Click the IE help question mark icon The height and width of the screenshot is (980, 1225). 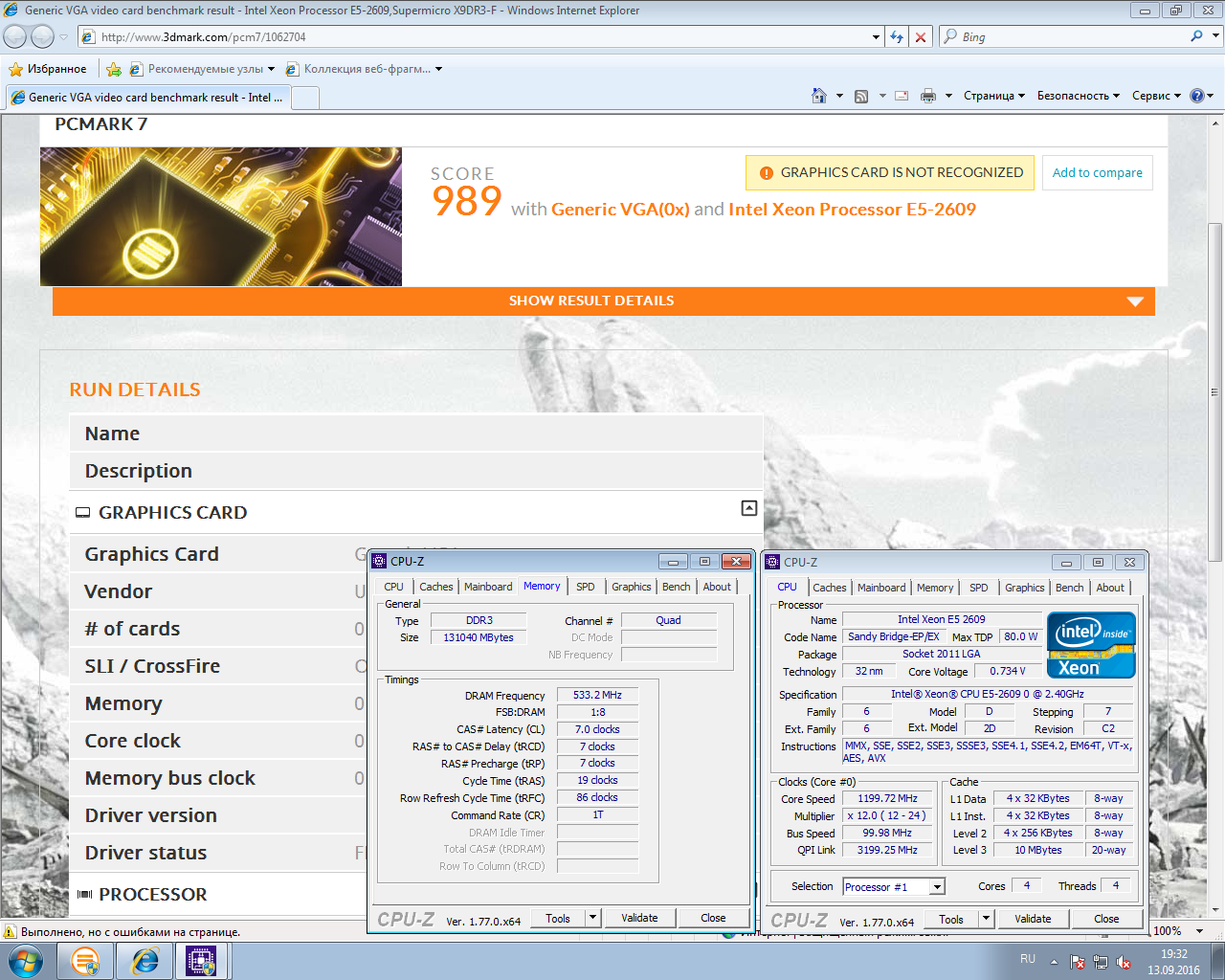point(1196,96)
